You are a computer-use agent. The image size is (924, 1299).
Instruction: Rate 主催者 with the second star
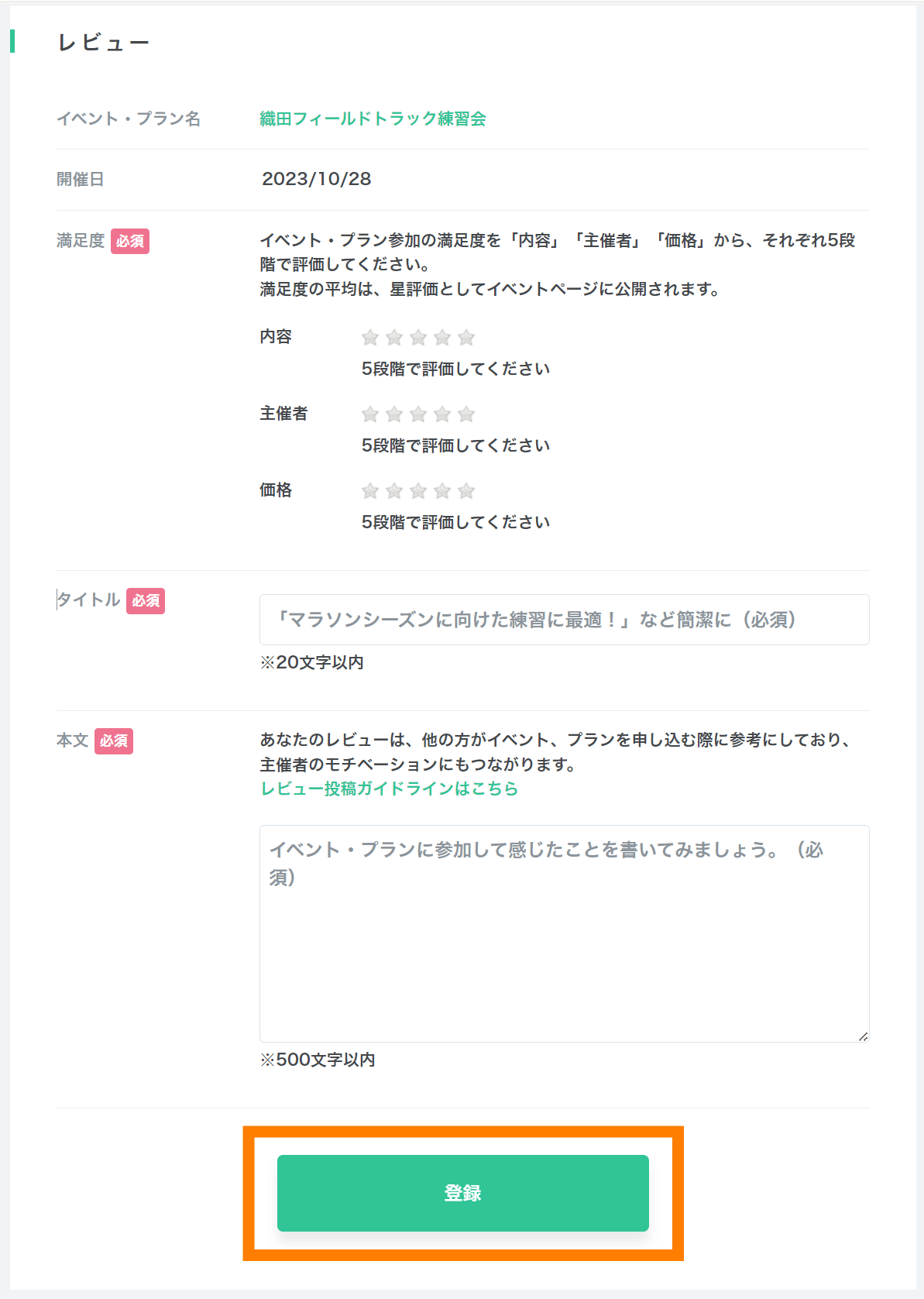(394, 414)
